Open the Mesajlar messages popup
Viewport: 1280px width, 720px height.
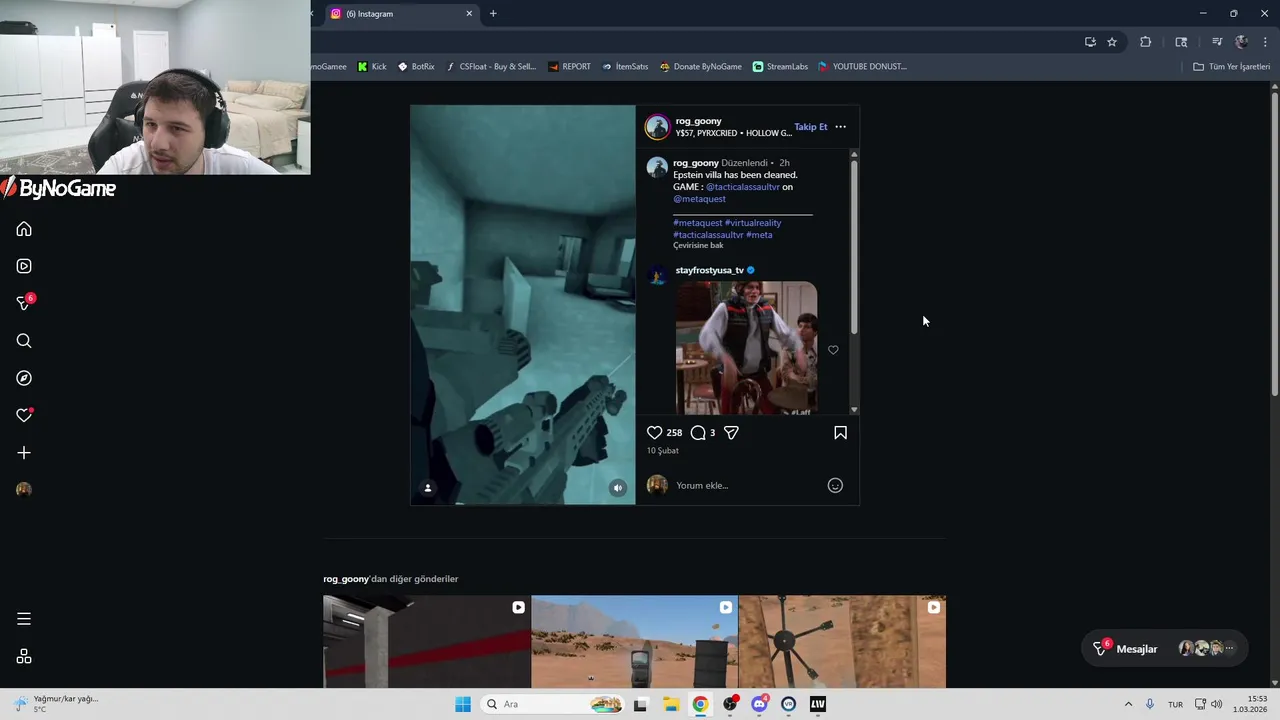click(x=1165, y=649)
